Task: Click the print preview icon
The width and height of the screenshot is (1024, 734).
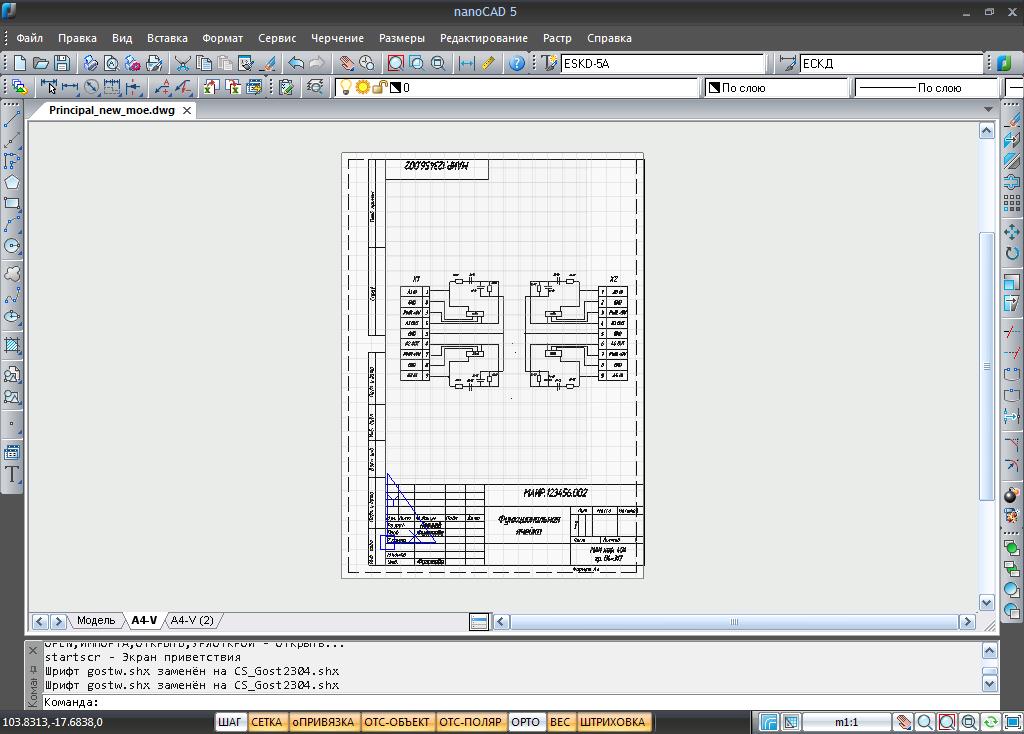Action: [x=112, y=63]
